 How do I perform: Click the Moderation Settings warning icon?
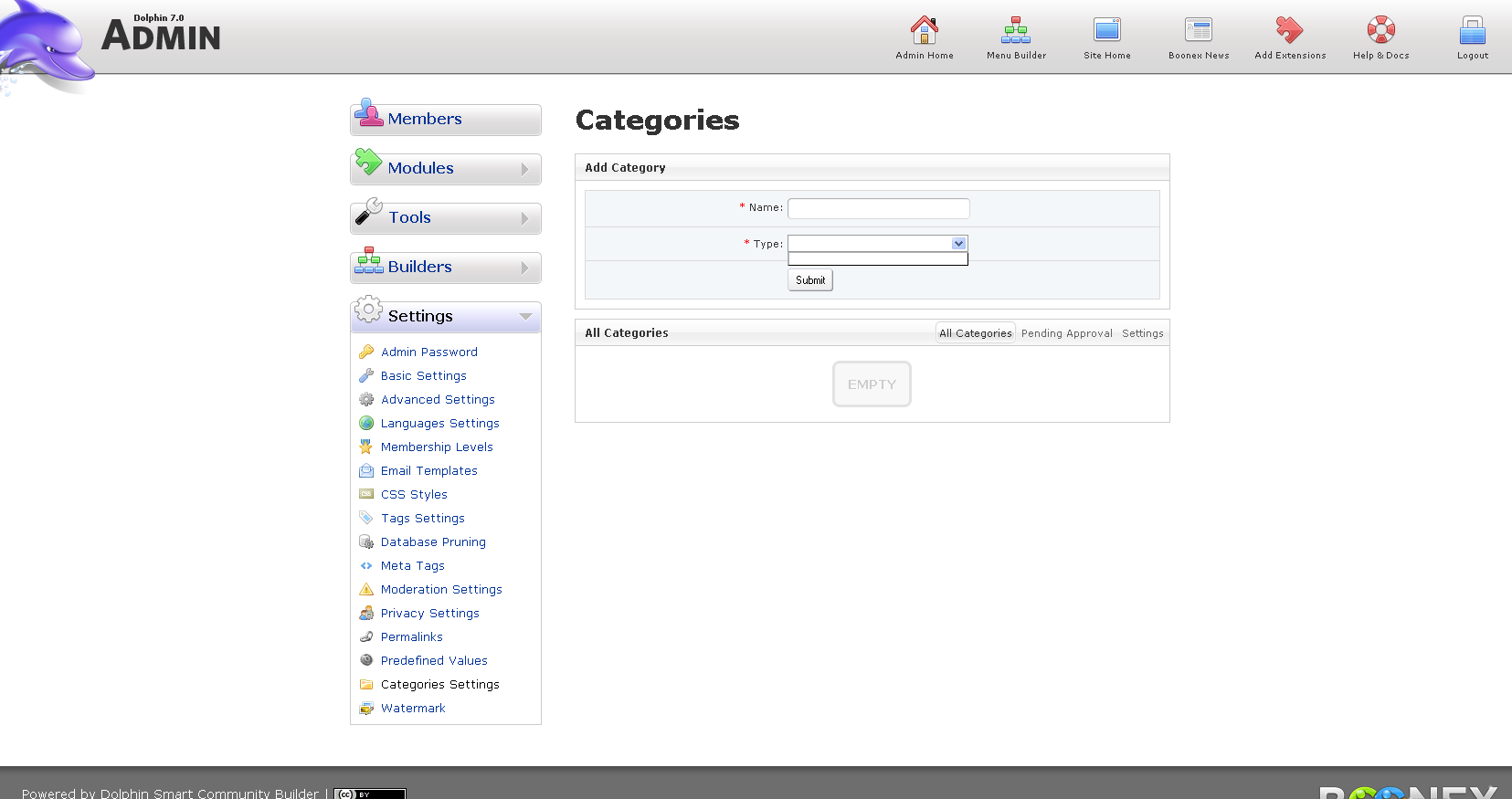366,589
